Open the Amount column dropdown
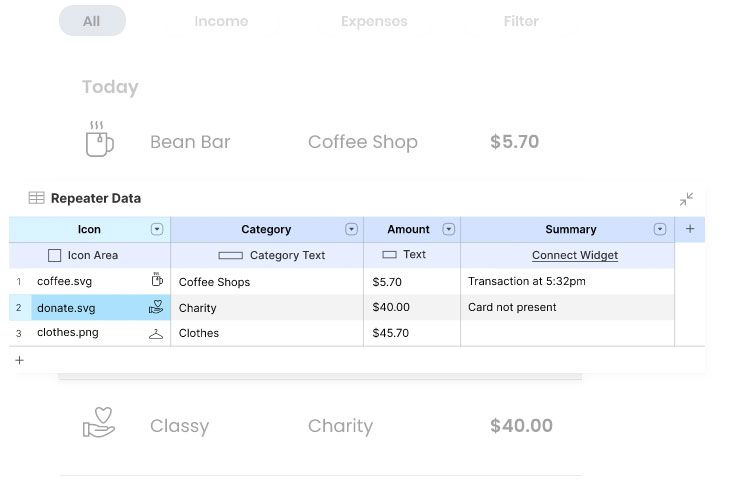The height and width of the screenshot is (502, 730). pyautogui.click(x=448, y=229)
